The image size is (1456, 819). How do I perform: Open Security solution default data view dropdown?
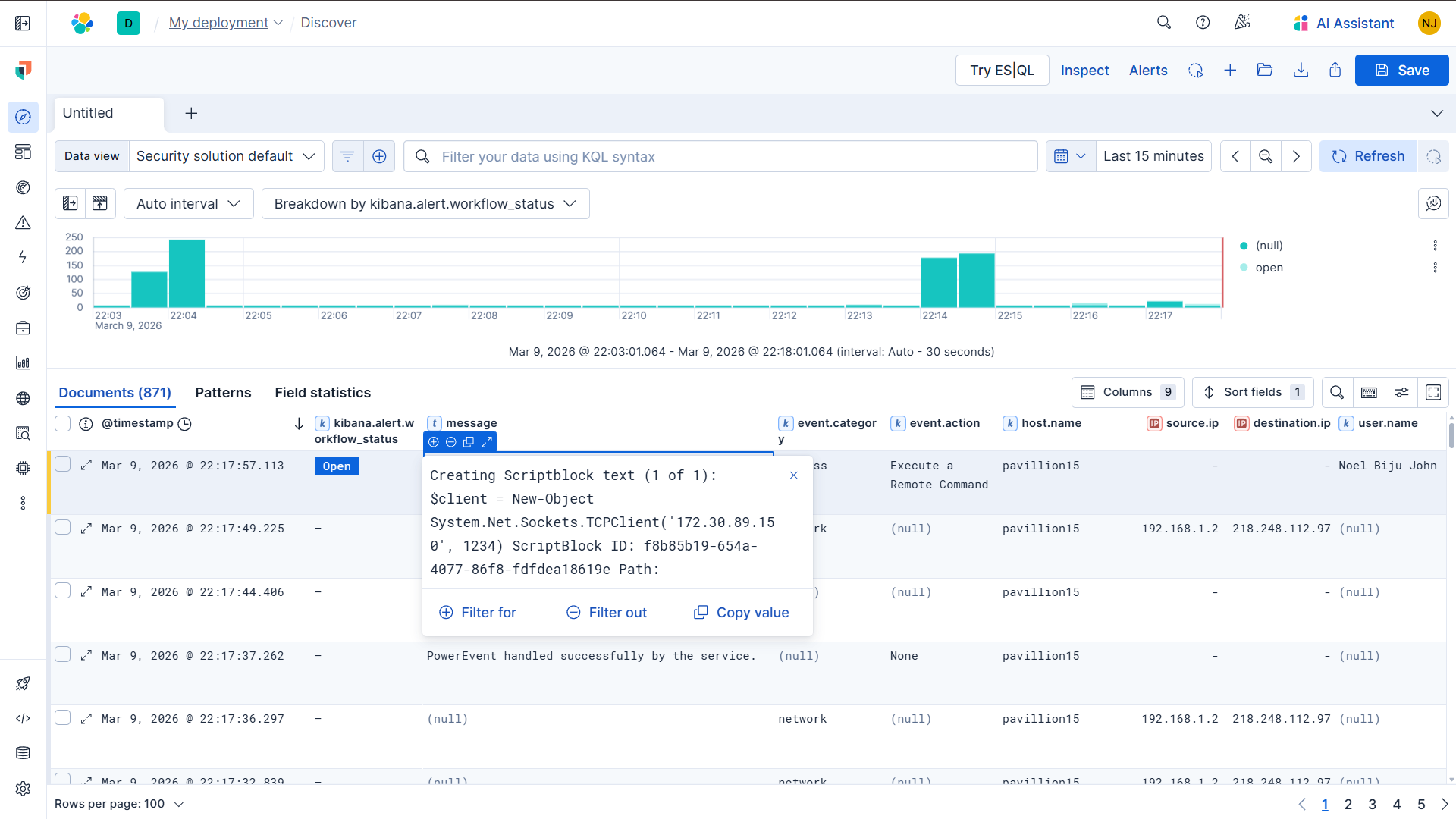click(x=226, y=156)
